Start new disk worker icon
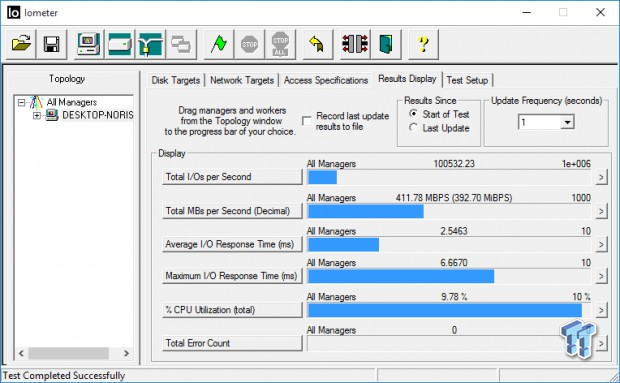This screenshot has width=620, height=383. pos(120,44)
